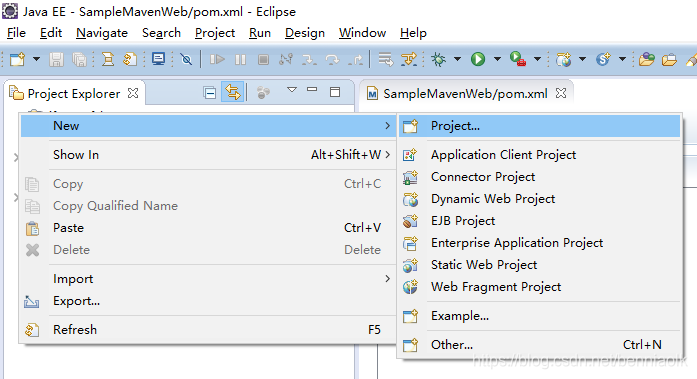The image size is (697, 379).
Task: Click the Suspend pause icon
Action: (240, 59)
